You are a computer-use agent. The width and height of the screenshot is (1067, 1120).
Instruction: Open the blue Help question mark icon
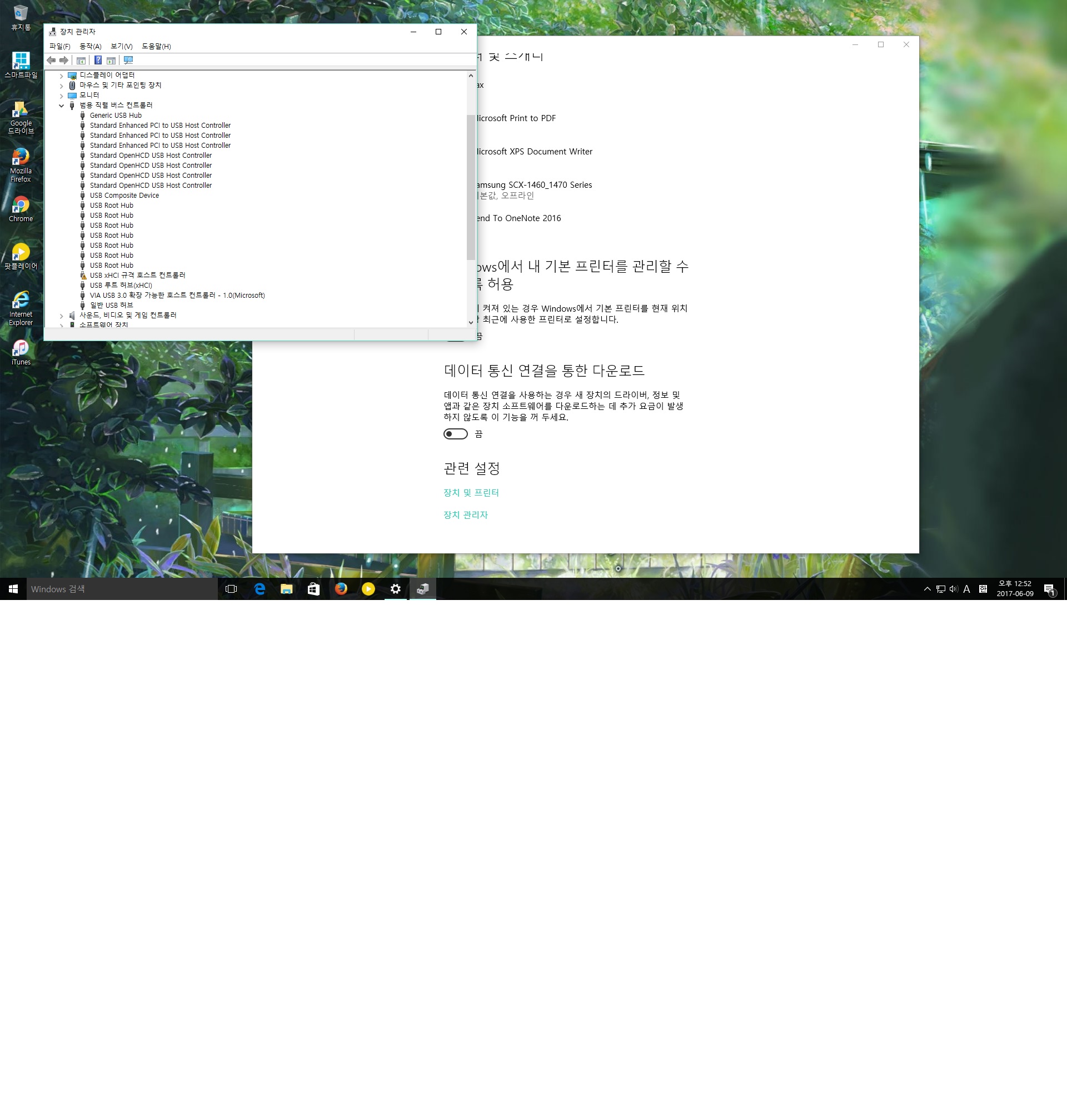tap(98, 60)
